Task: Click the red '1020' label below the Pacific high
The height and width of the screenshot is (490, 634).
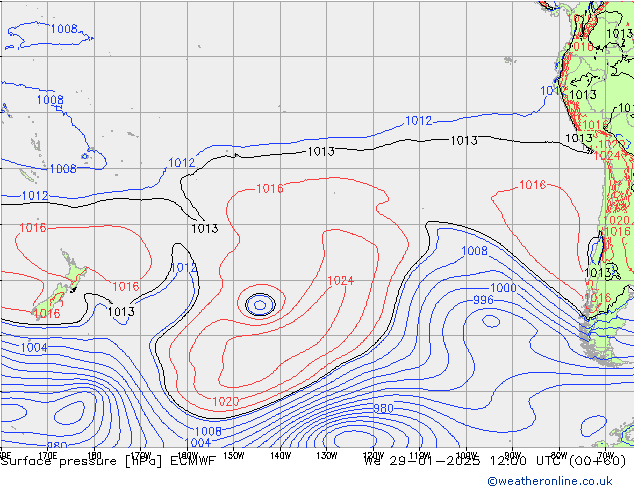Action: [x=226, y=401]
